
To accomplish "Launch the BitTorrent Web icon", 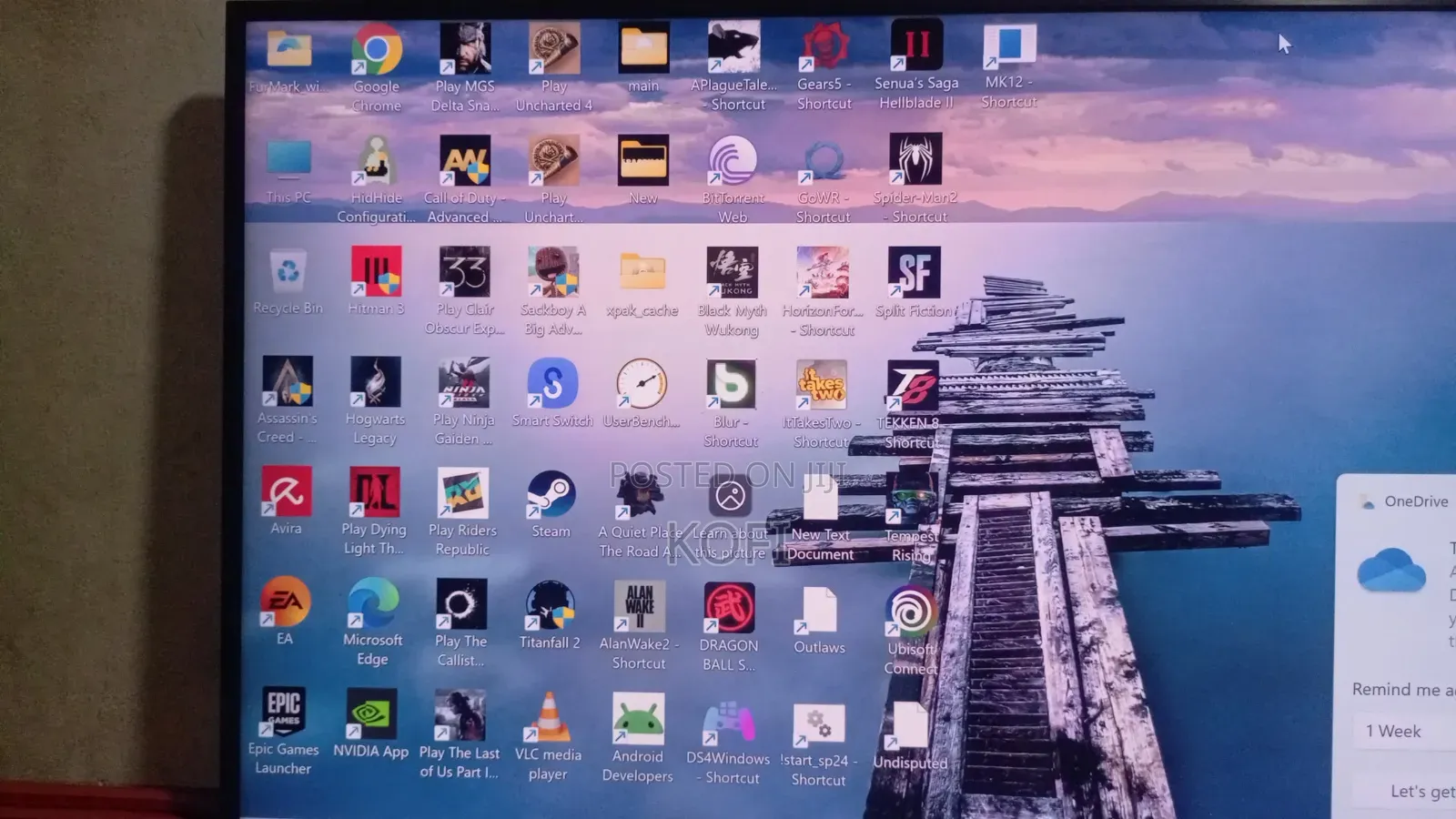I will click(x=733, y=160).
